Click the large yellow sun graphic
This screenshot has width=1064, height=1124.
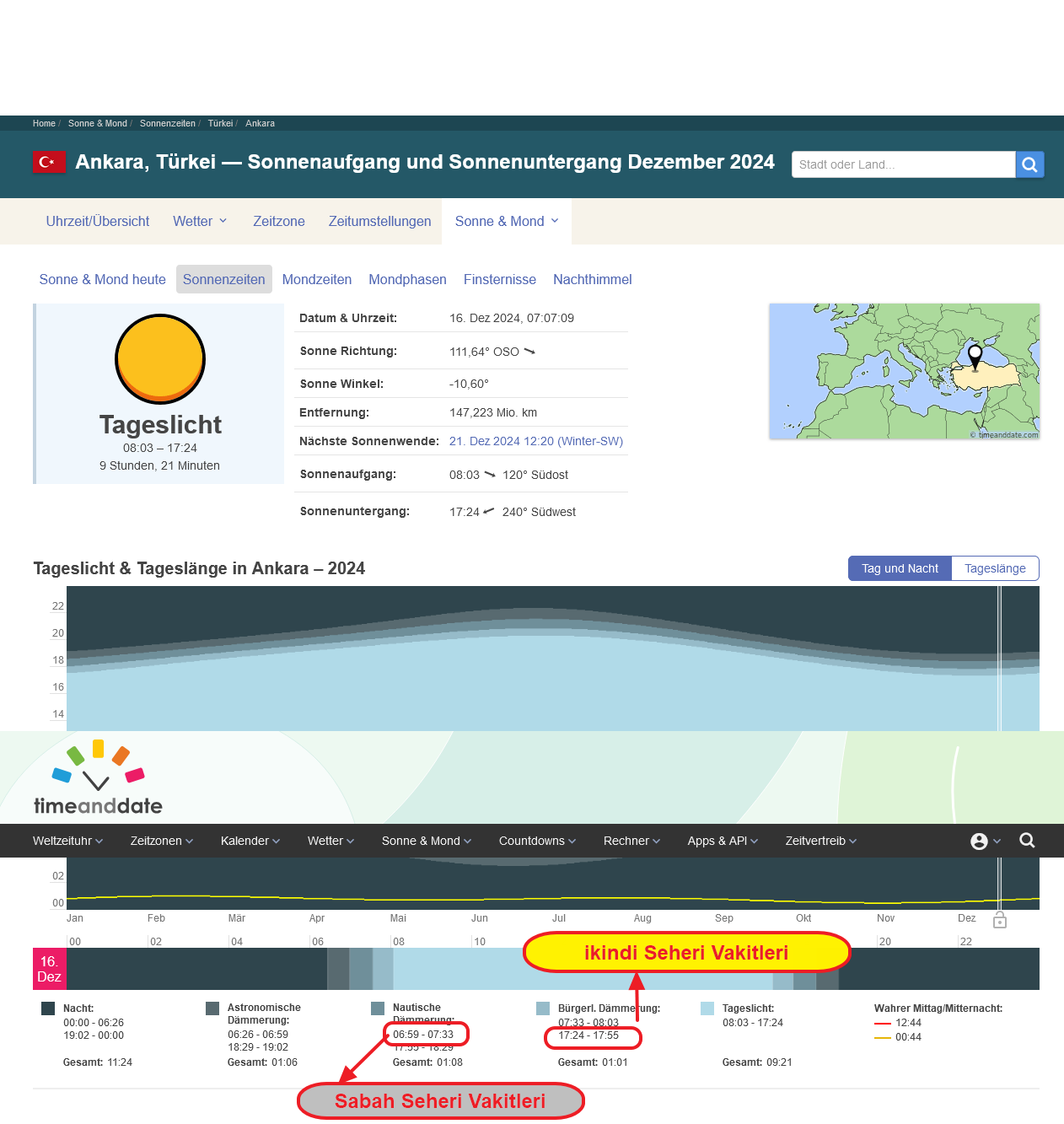tap(160, 358)
